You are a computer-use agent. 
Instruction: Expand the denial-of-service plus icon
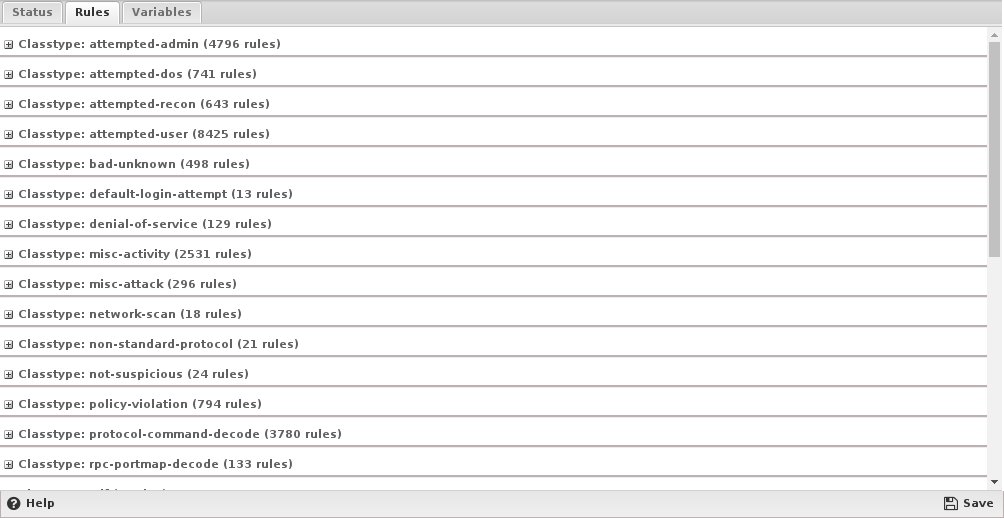pyautogui.click(x=8, y=225)
